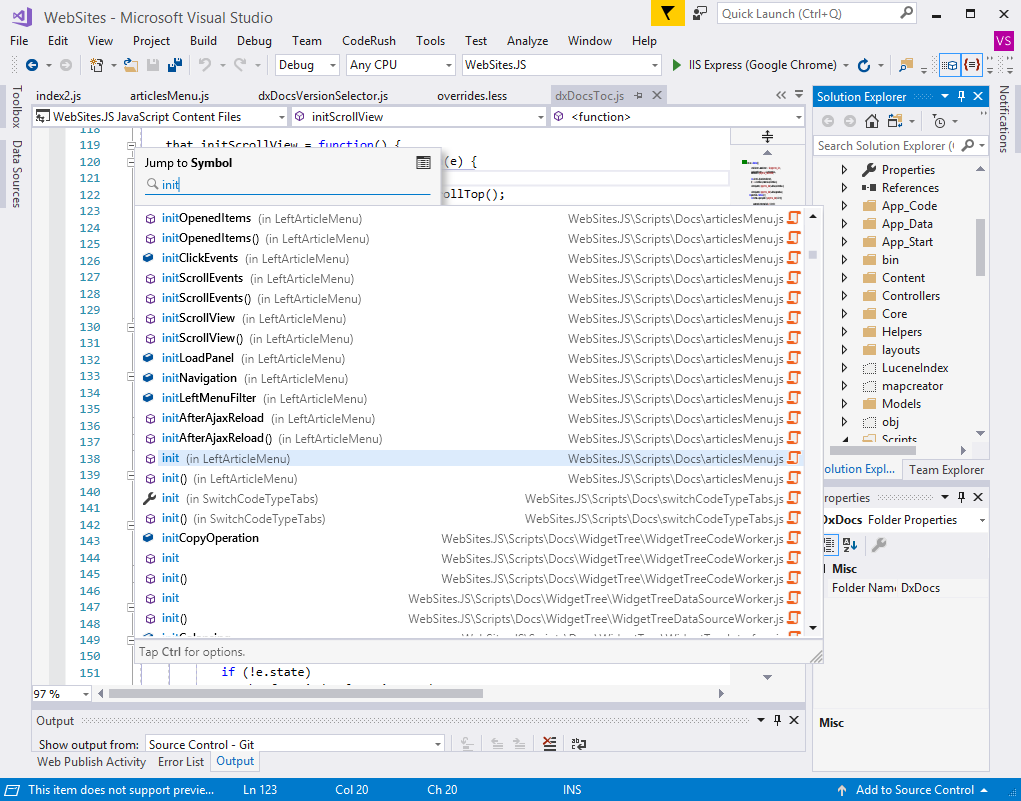Pin the Output window
Image resolution: width=1021 pixels, height=801 pixels.
[777, 719]
